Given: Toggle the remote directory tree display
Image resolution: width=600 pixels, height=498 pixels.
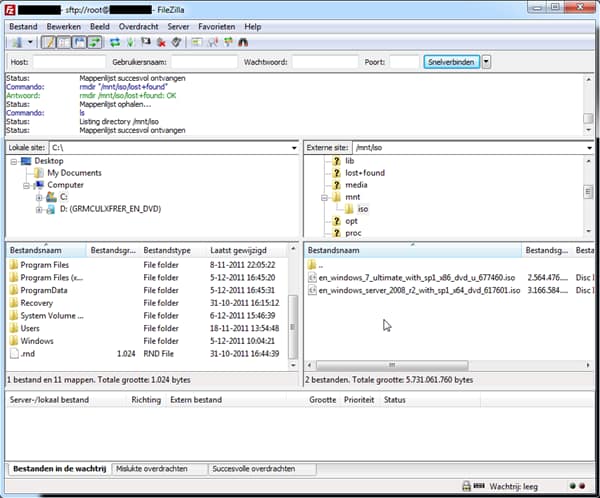Looking at the screenshot, I should 79,42.
